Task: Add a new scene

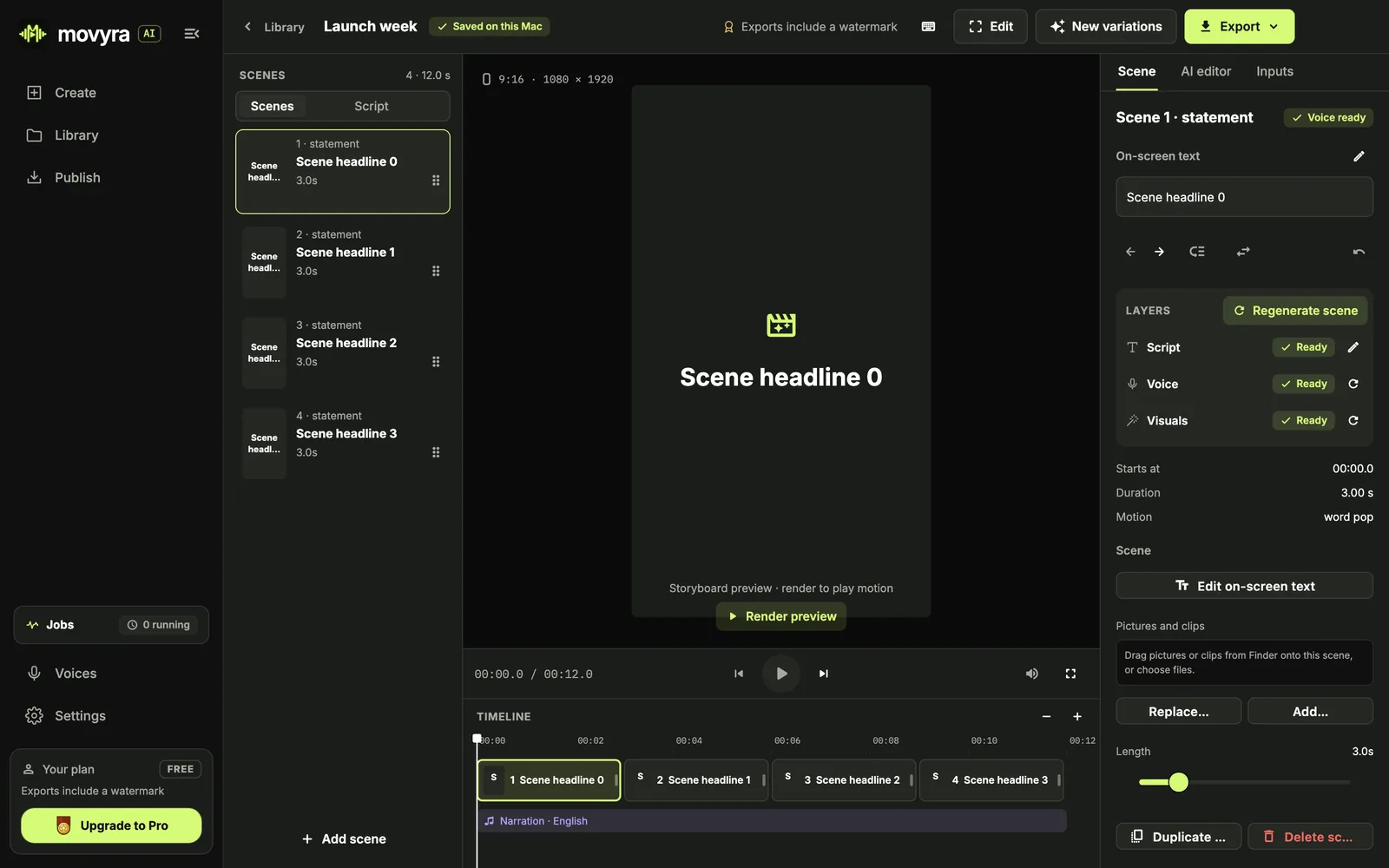Action: point(344,839)
